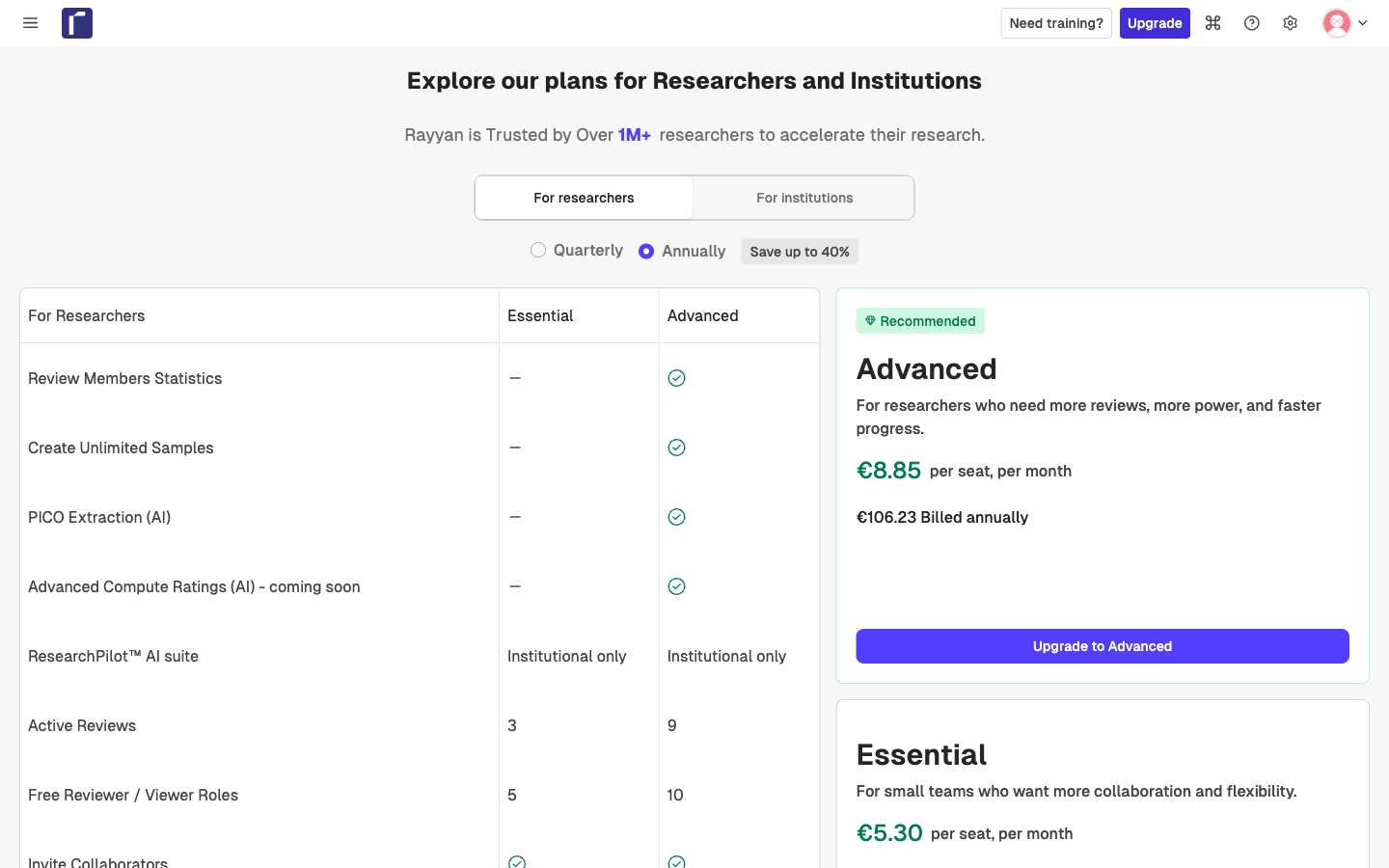Click the Free Reviewer / Viewer Roles label
The width and height of the screenshot is (1389, 868).
coord(133,795)
